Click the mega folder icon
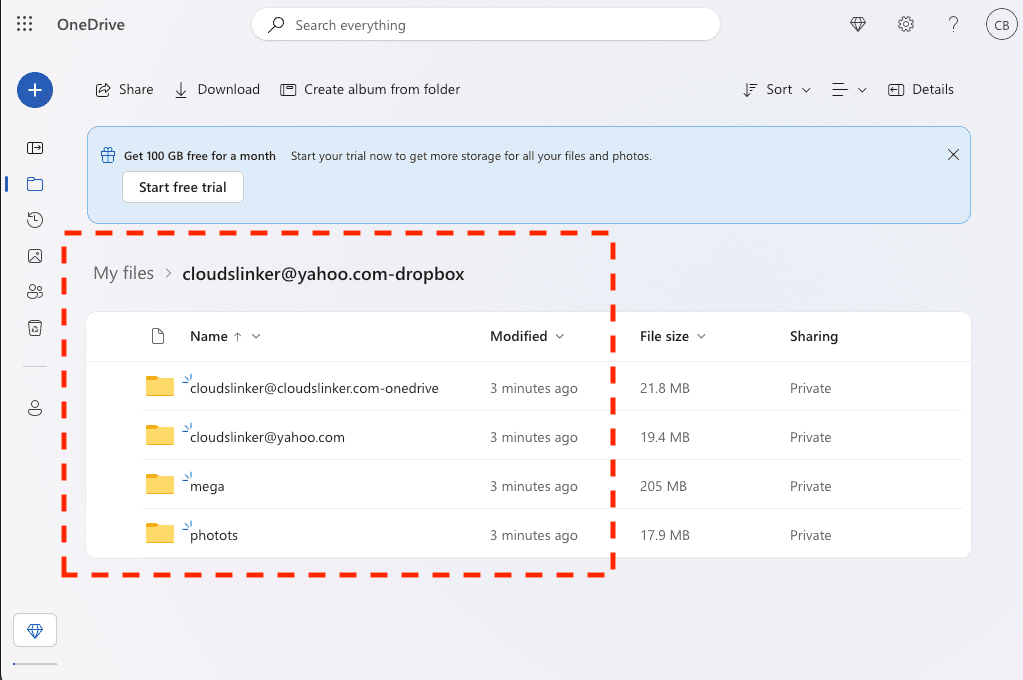The height and width of the screenshot is (680, 1023). 160,484
